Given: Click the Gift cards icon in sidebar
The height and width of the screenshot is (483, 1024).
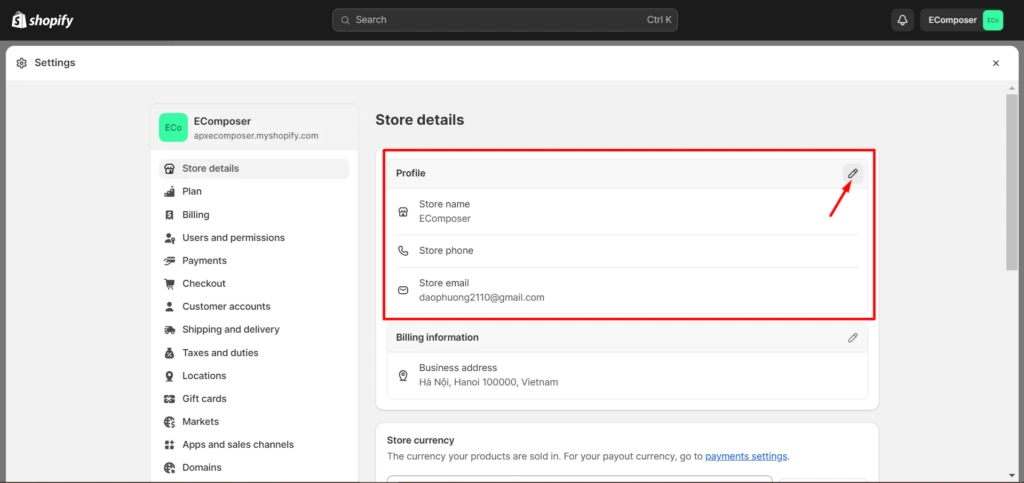Looking at the screenshot, I should pyautogui.click(x=170, y=399).
